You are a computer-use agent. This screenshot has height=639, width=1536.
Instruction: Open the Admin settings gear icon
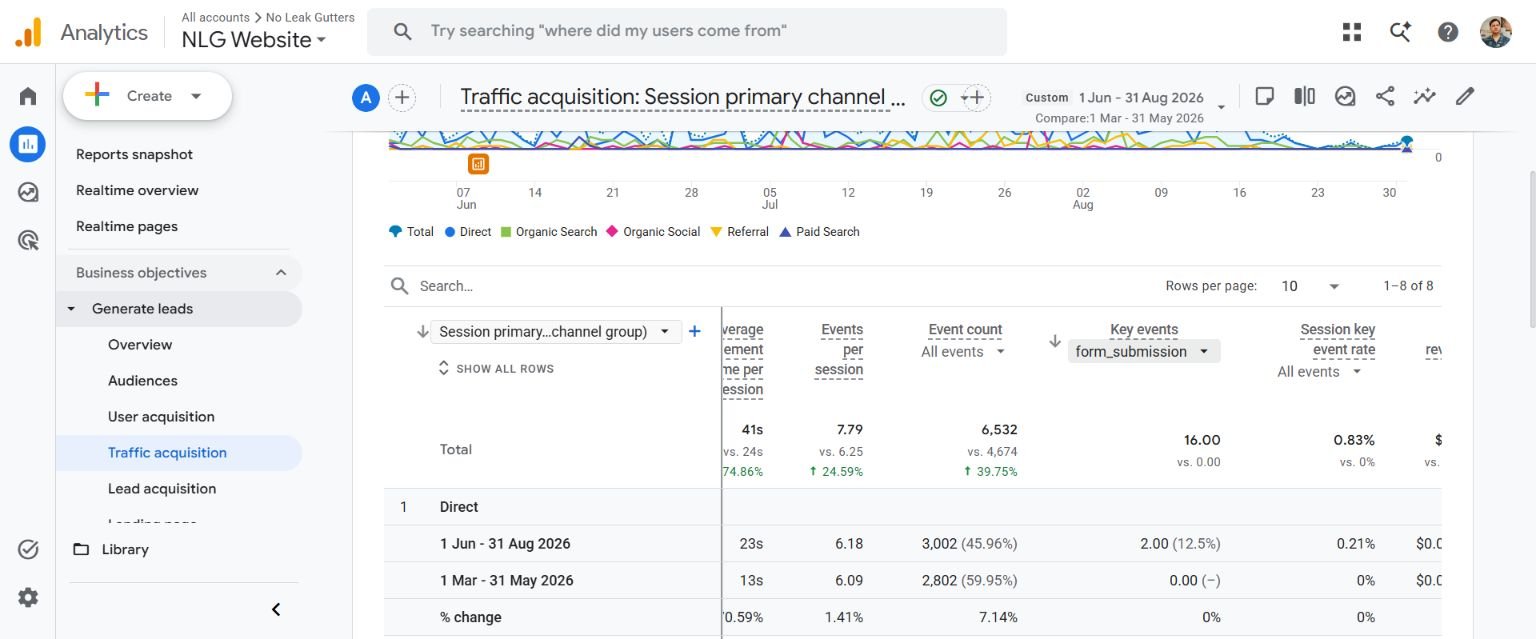click(28, 597)
